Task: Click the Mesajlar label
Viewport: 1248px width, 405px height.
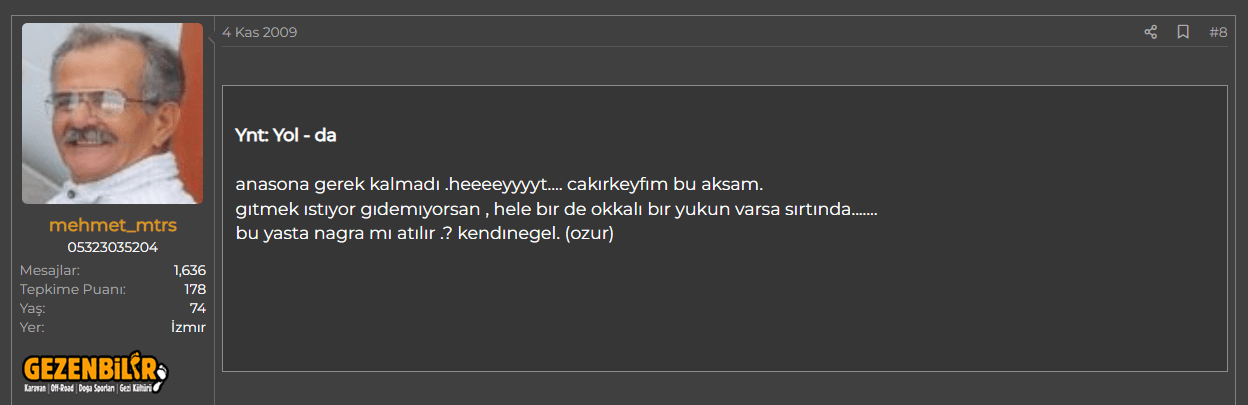Action: (50, 270)
